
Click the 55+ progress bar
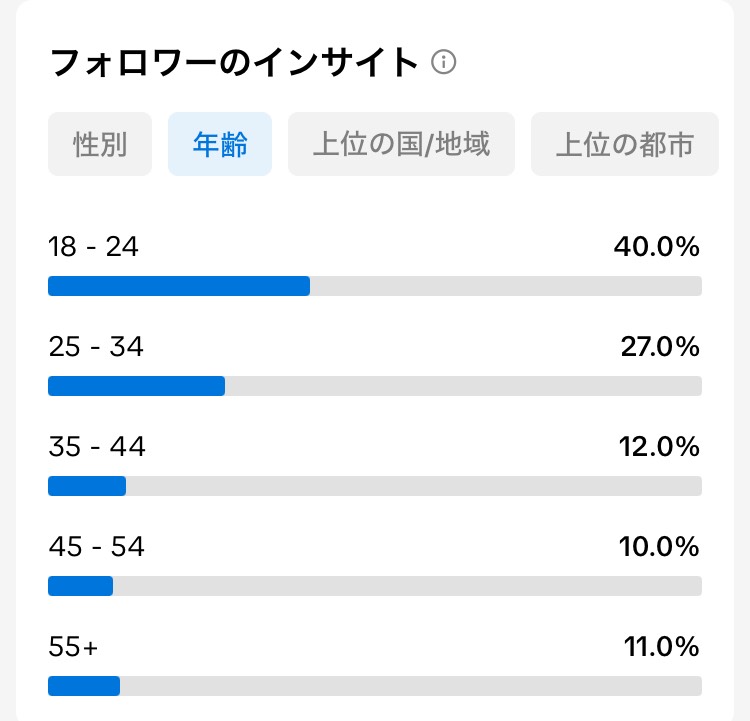[375, 686]
